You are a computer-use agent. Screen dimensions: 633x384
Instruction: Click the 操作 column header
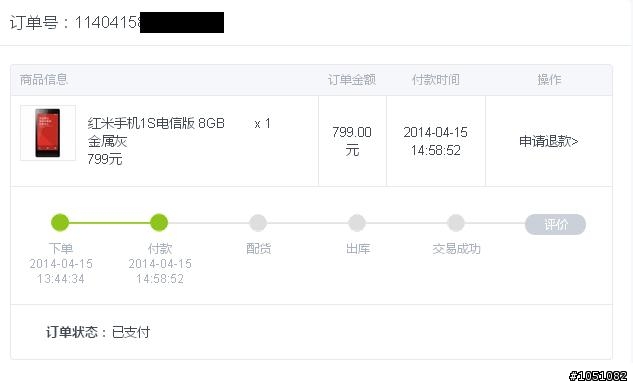[x=549, y=80]
